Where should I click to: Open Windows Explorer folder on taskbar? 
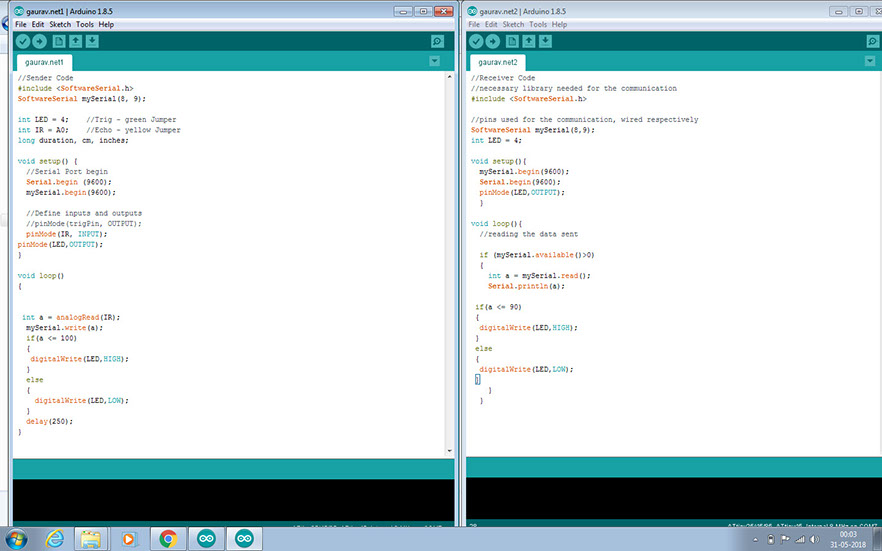click(91, 539)
